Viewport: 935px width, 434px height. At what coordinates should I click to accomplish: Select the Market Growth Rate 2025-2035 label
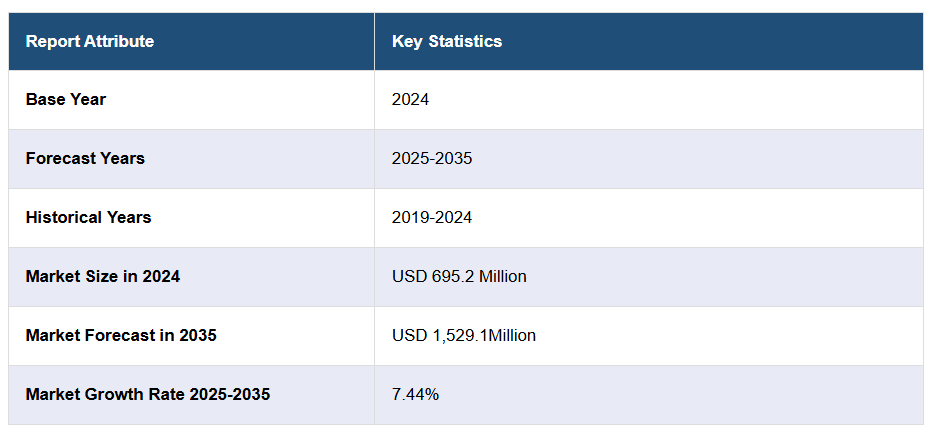(x=148, y=394)
